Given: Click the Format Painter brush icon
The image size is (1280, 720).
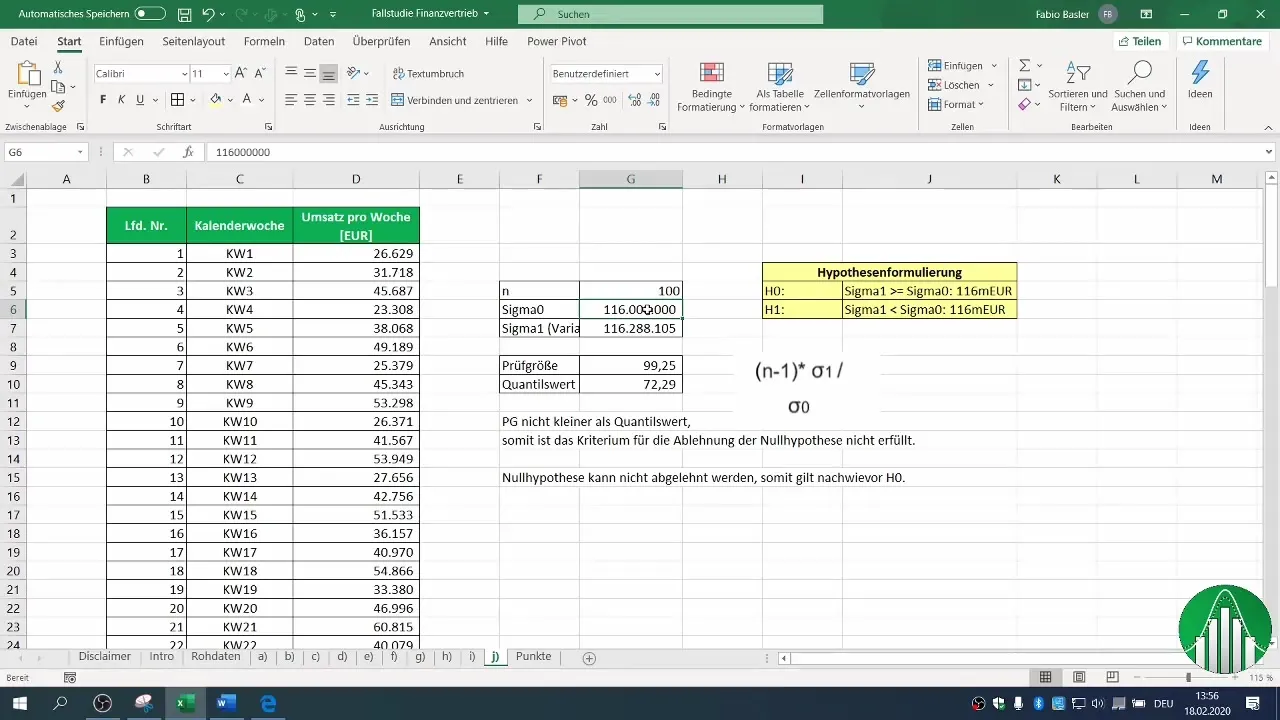Looking at the screenshot, I should pos(58,106).
